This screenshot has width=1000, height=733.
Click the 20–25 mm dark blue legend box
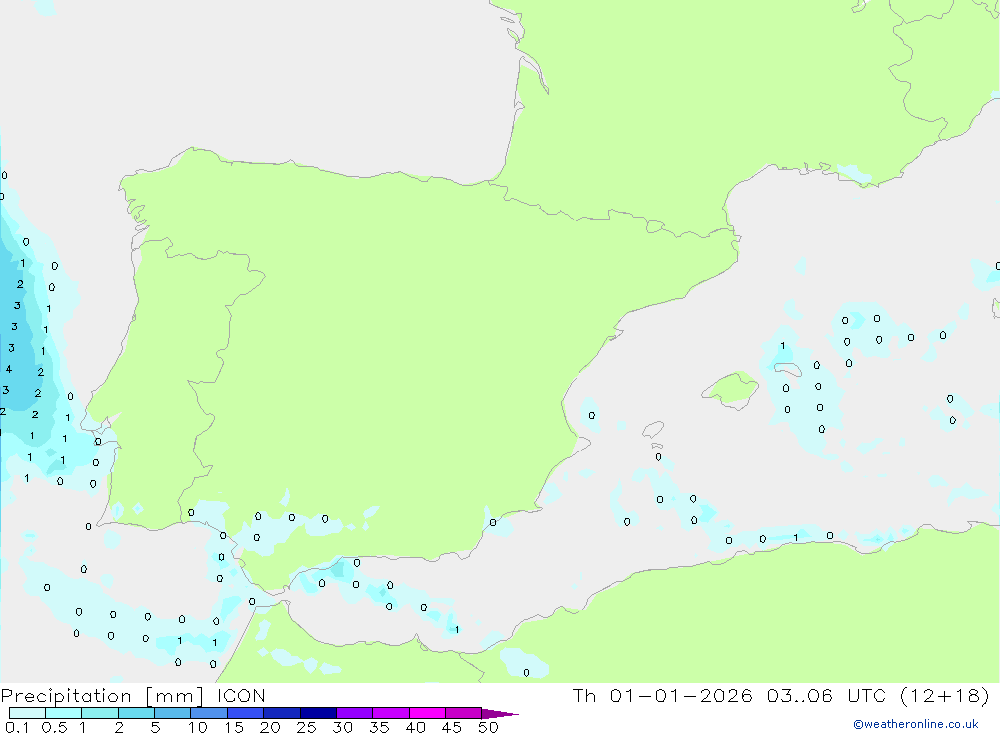282,713
